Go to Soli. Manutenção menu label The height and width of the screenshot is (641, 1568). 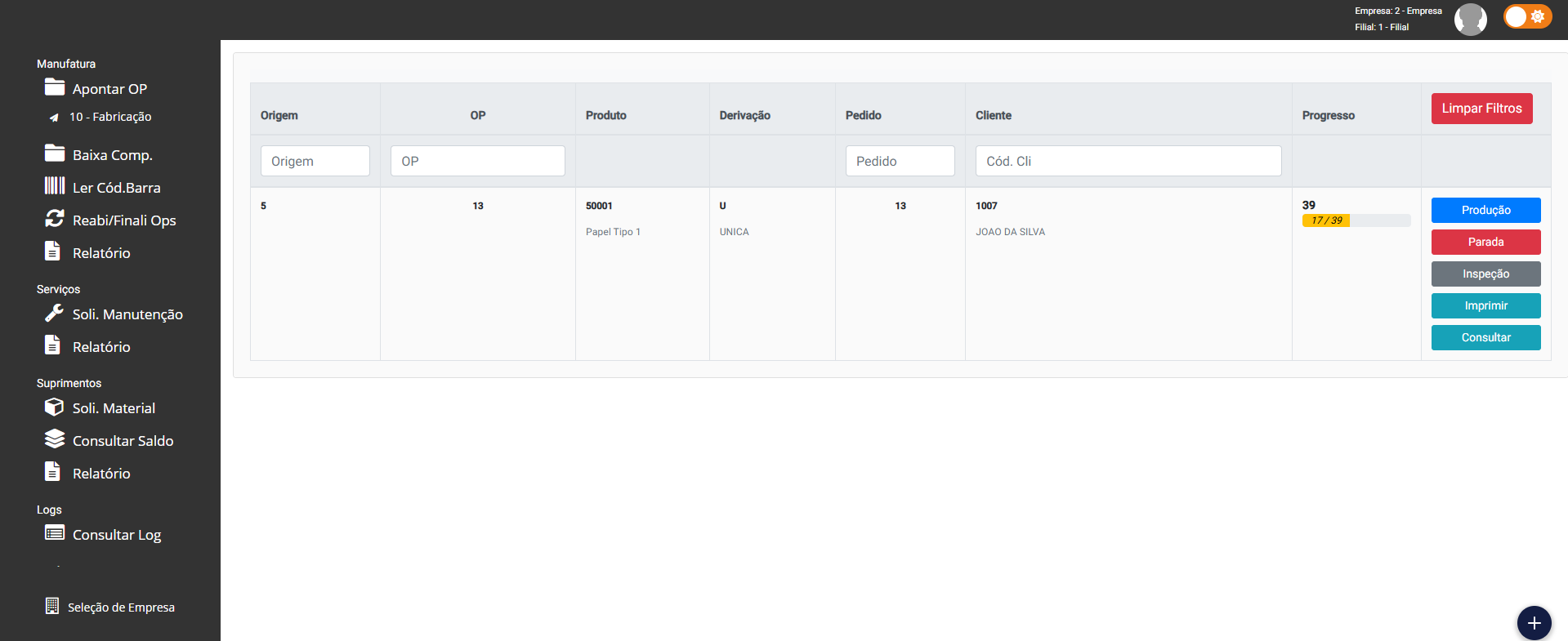[127, 314]
